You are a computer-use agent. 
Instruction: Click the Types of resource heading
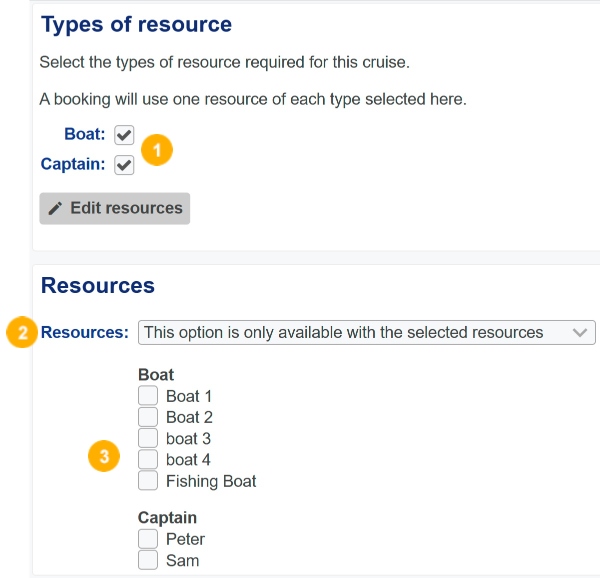(136, 24)
